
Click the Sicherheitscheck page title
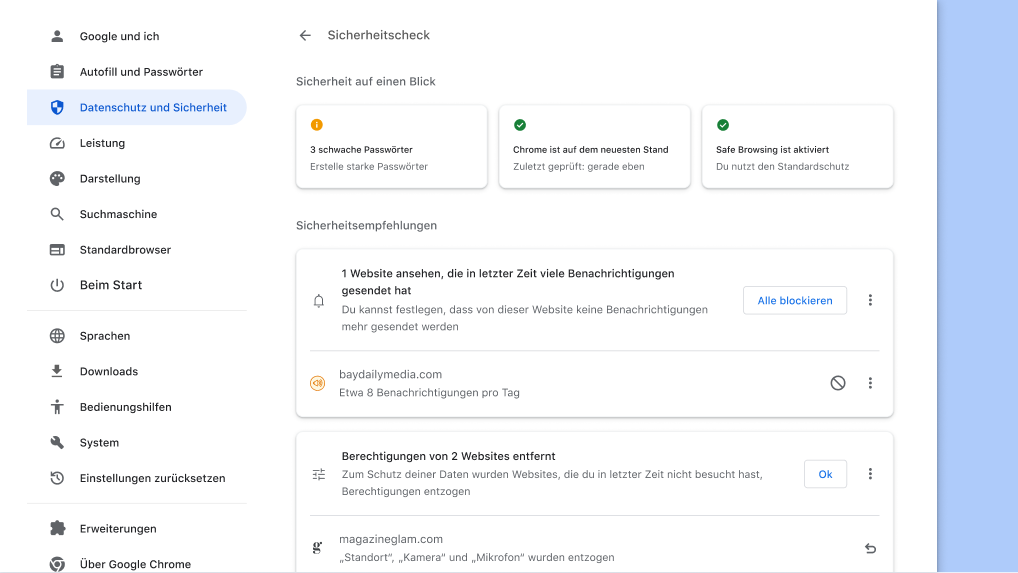[379, 35]
